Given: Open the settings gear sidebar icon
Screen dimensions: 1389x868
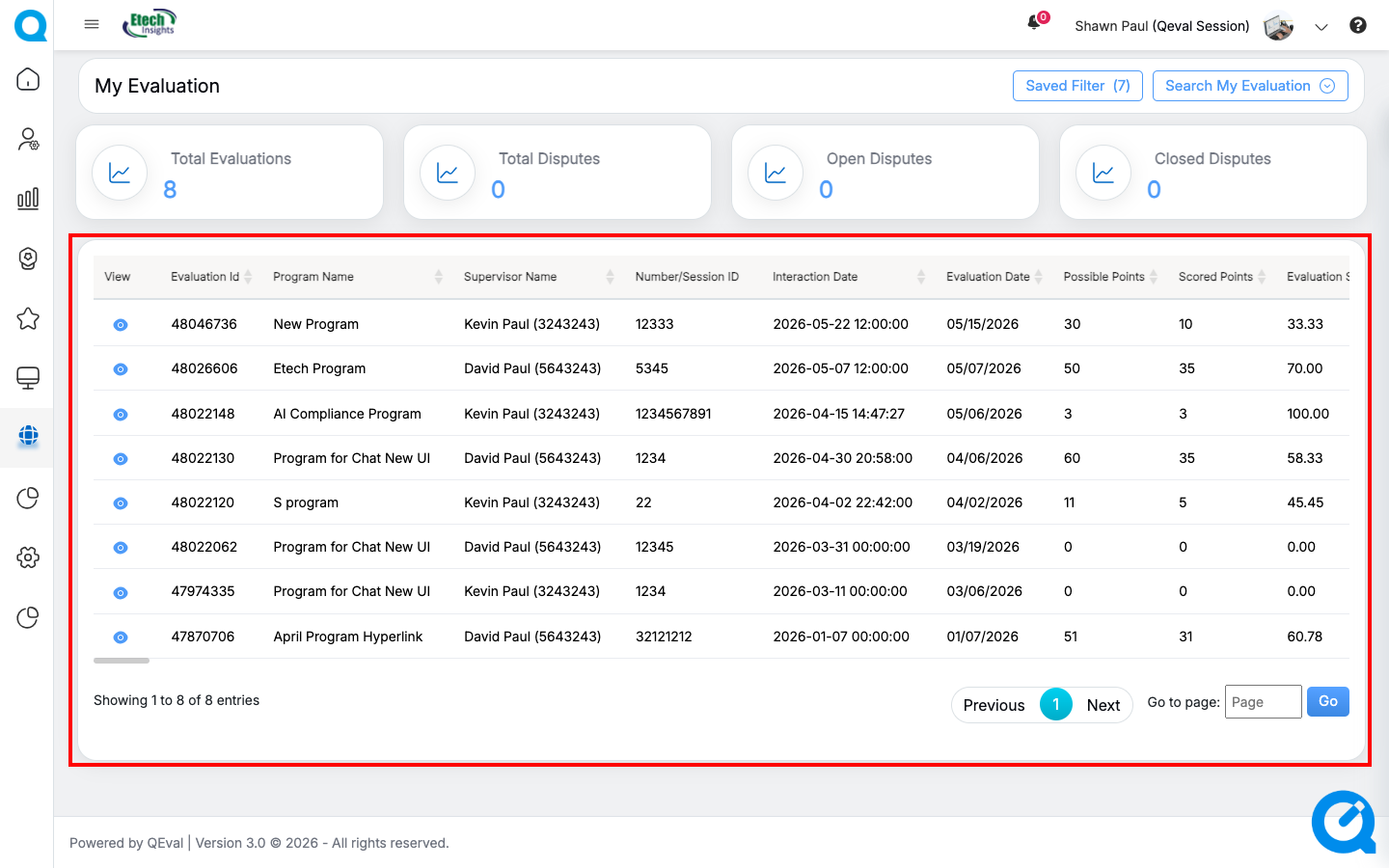Looking at the screenshot, I should [x=28, y=557].
